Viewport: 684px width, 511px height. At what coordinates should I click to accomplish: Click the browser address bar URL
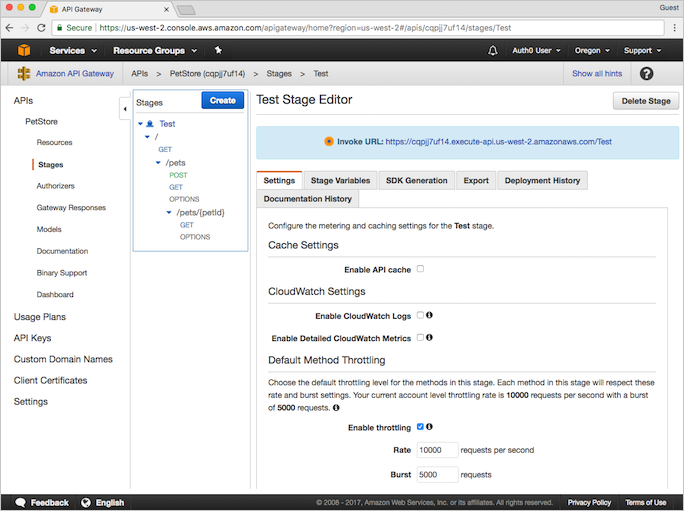358,28
